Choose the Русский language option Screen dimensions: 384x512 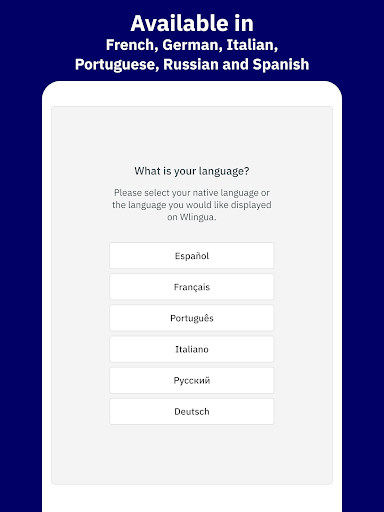click(192, 380)
